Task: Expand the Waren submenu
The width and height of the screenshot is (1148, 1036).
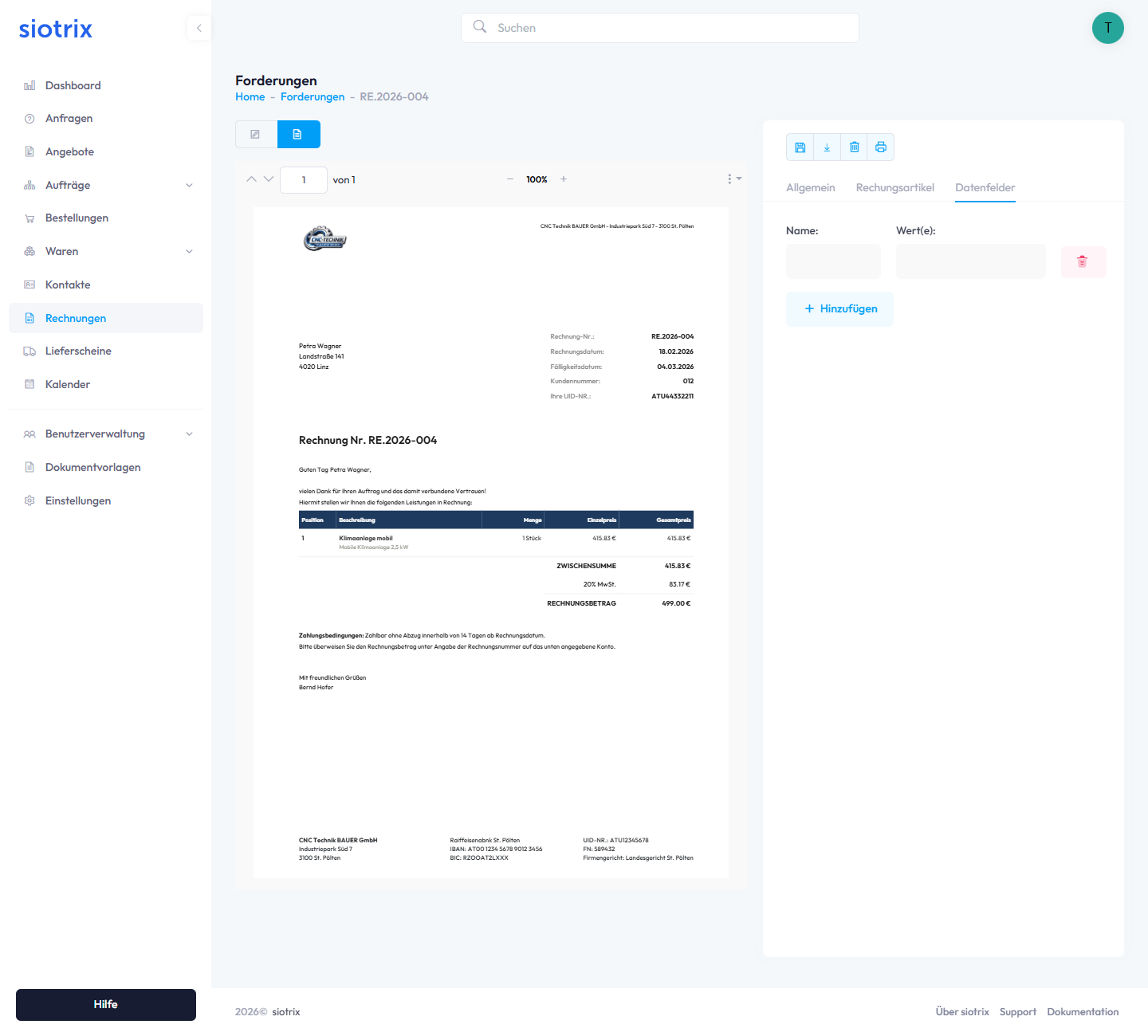Action: tap(189, 252)
